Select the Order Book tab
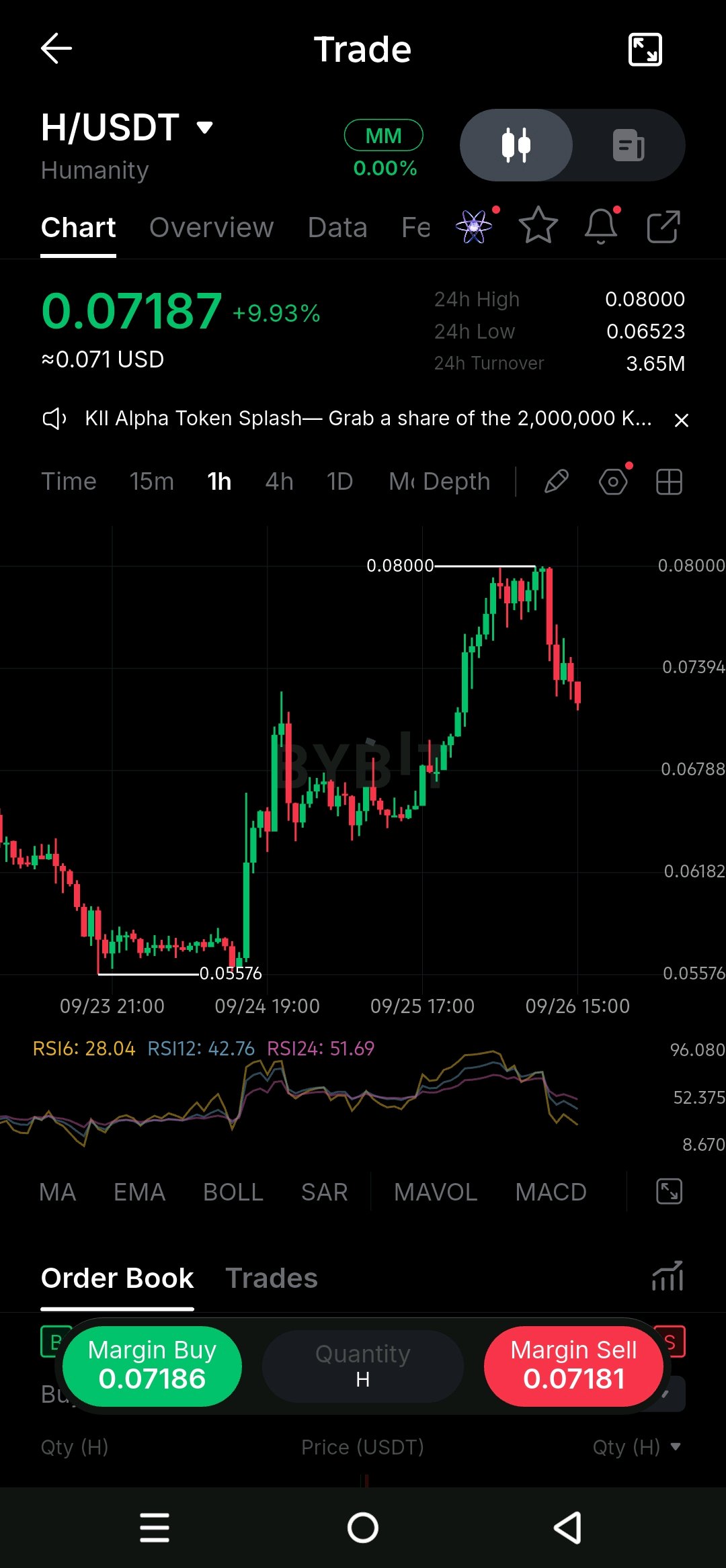Screen dimensions: 726x1568 (118, 1278)
